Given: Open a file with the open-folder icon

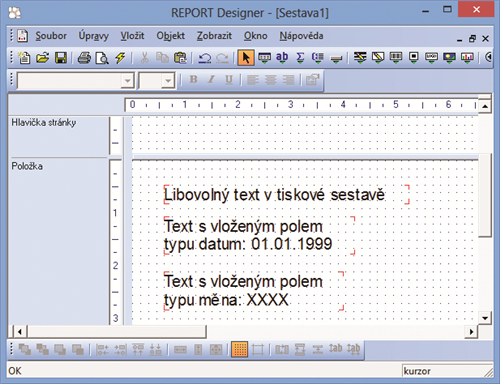Looking at the screenshot, I should click(x=42, y=58).
